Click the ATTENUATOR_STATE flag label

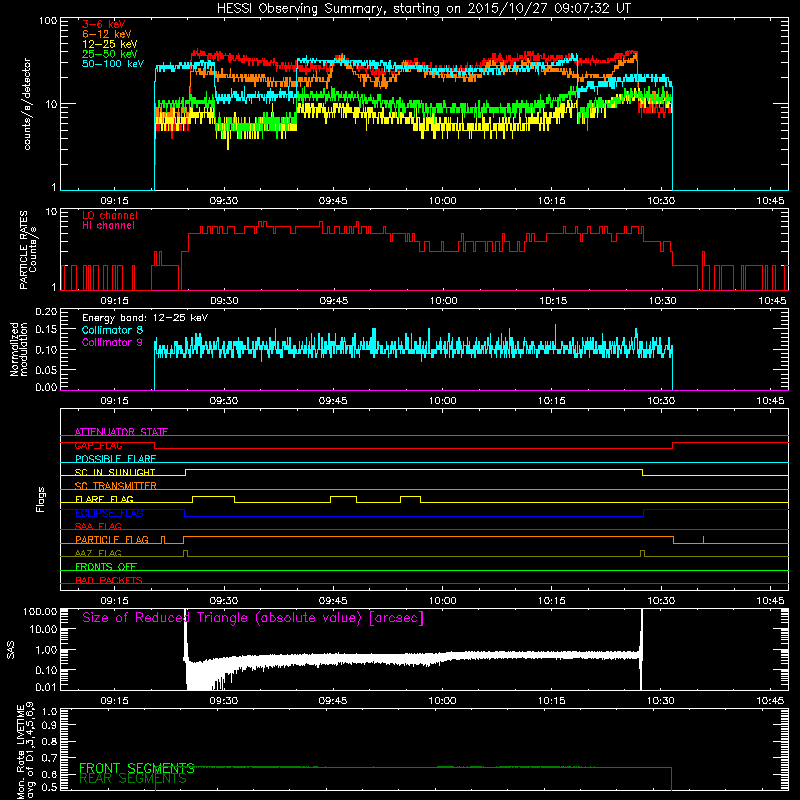pyautogui.click(x=121, y=432)
